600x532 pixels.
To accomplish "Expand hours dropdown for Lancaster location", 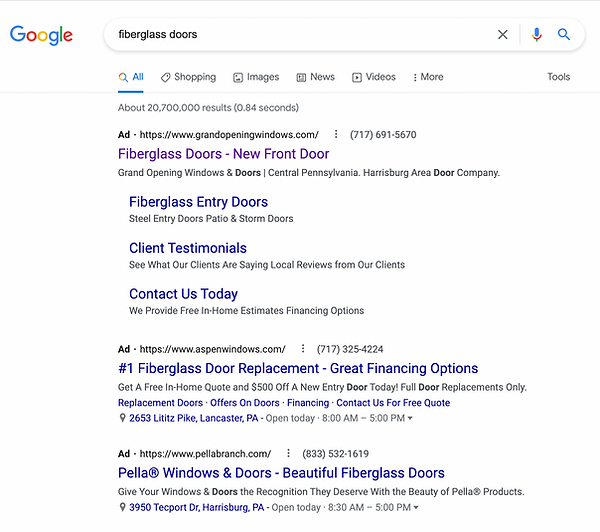I will [x=410, y=418].
